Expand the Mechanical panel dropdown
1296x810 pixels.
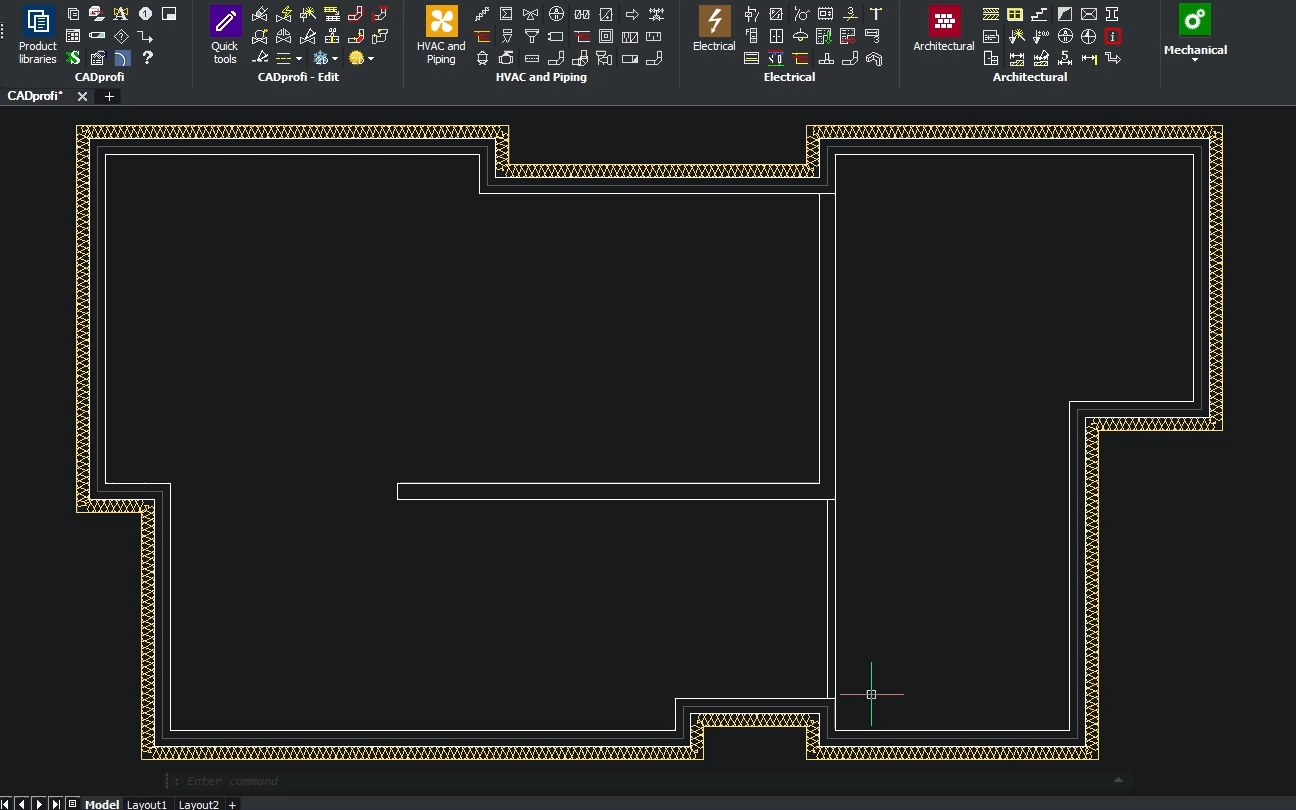1195,60
